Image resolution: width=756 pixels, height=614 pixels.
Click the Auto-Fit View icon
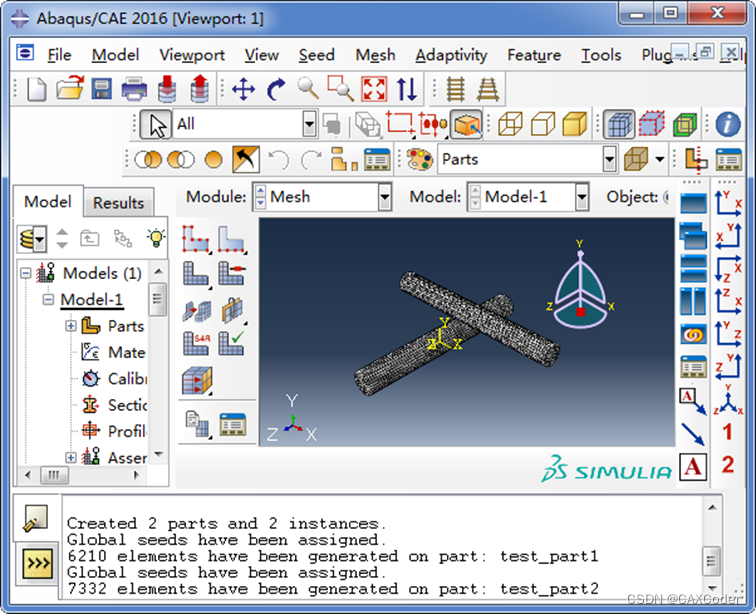pyautogui.click(x=374, y=90)
